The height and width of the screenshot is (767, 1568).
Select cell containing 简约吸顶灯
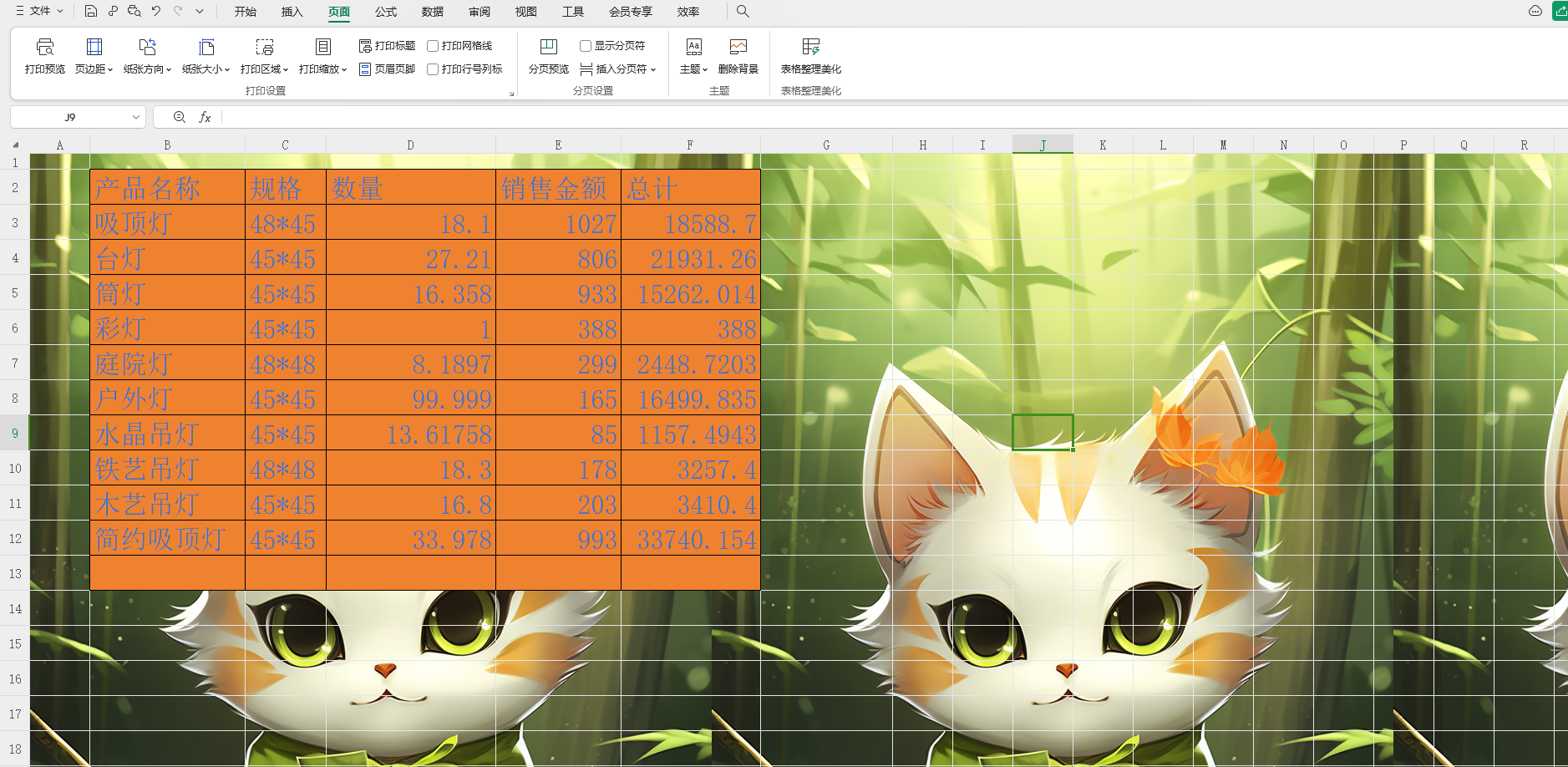click(167, 539)
